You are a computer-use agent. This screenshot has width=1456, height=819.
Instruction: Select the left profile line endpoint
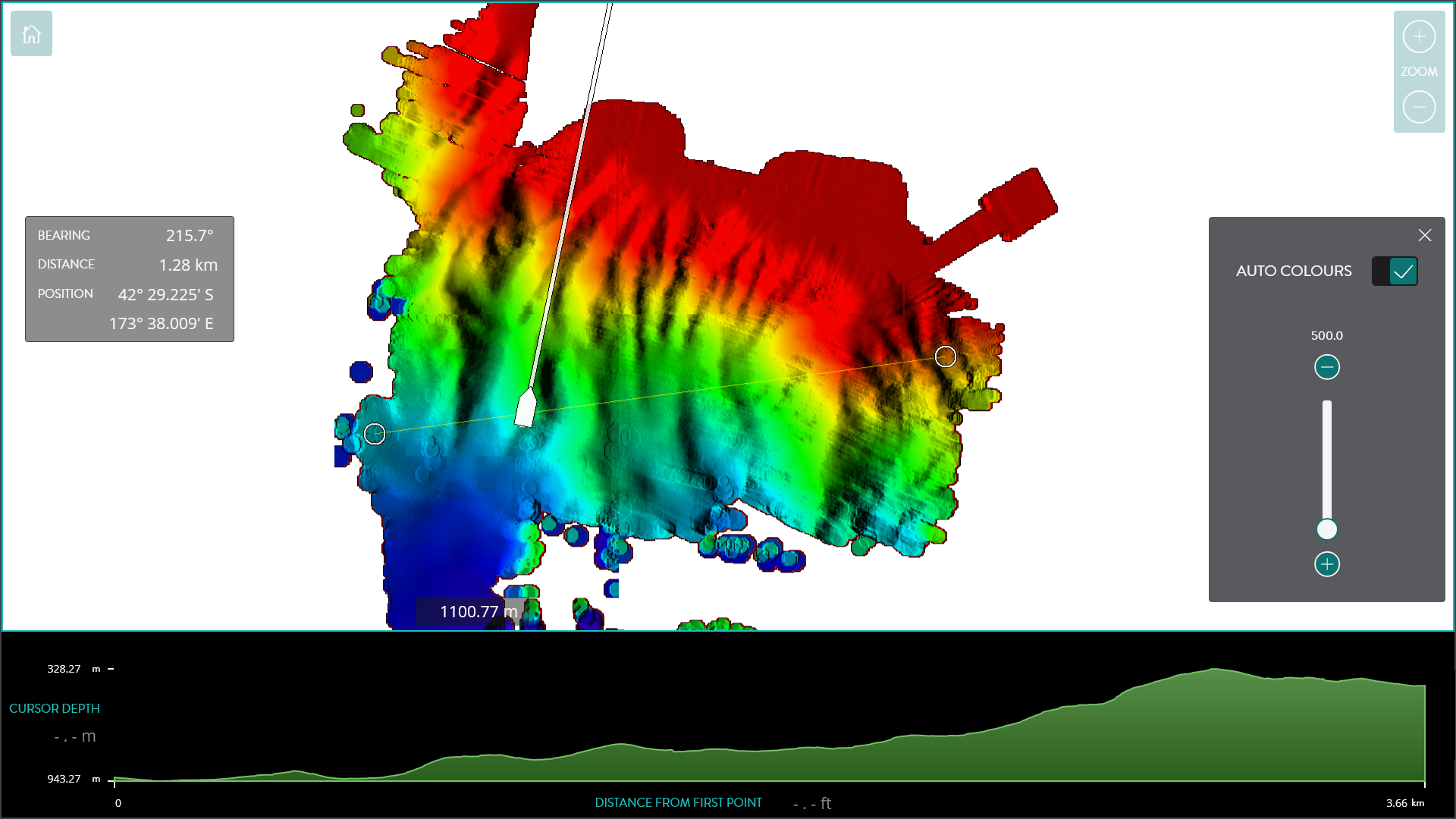(375, 434)
